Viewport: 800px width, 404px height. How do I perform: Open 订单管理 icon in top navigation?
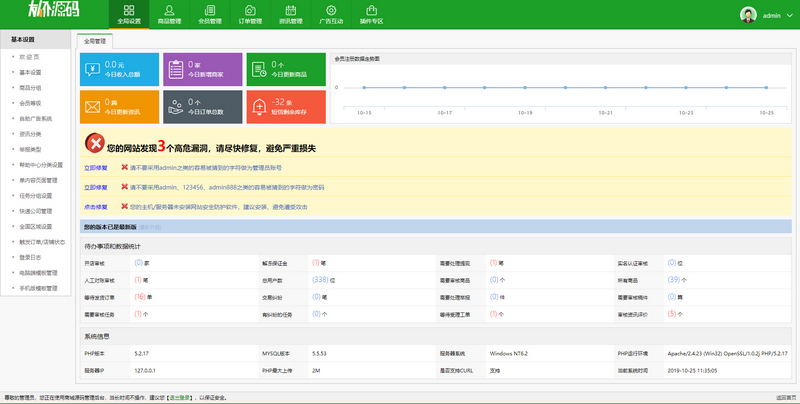(250, 10)
